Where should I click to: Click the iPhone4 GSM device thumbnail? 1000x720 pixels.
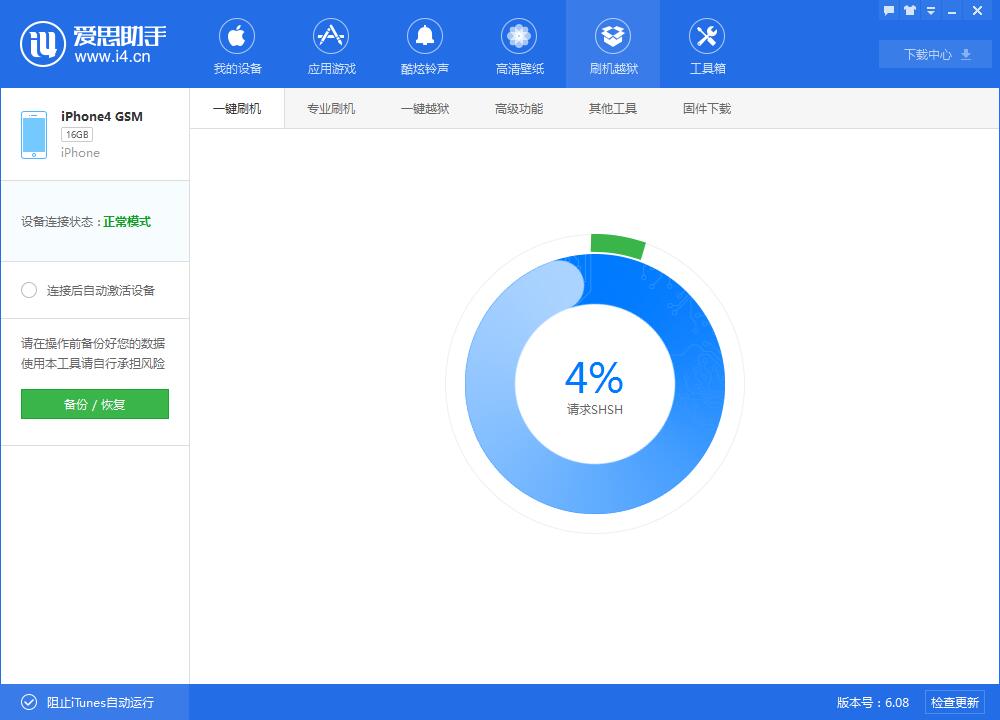34,133
